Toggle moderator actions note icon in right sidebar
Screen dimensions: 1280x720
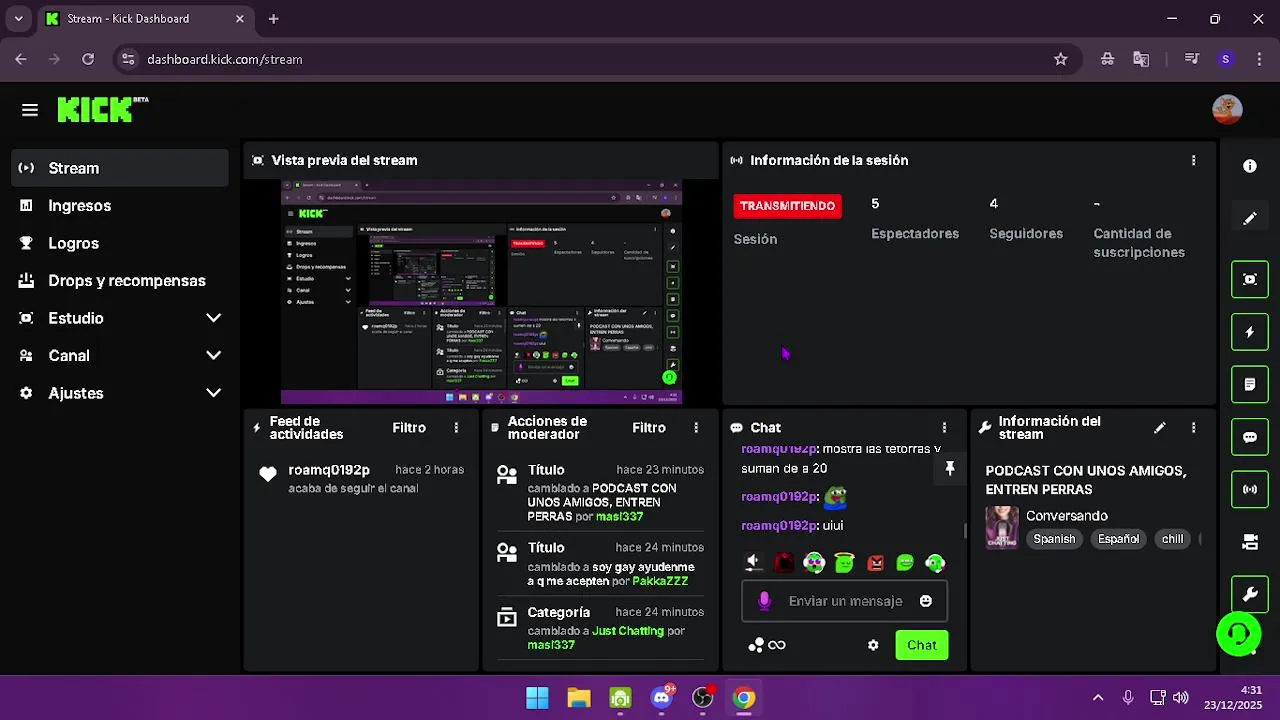point(1250,384)
